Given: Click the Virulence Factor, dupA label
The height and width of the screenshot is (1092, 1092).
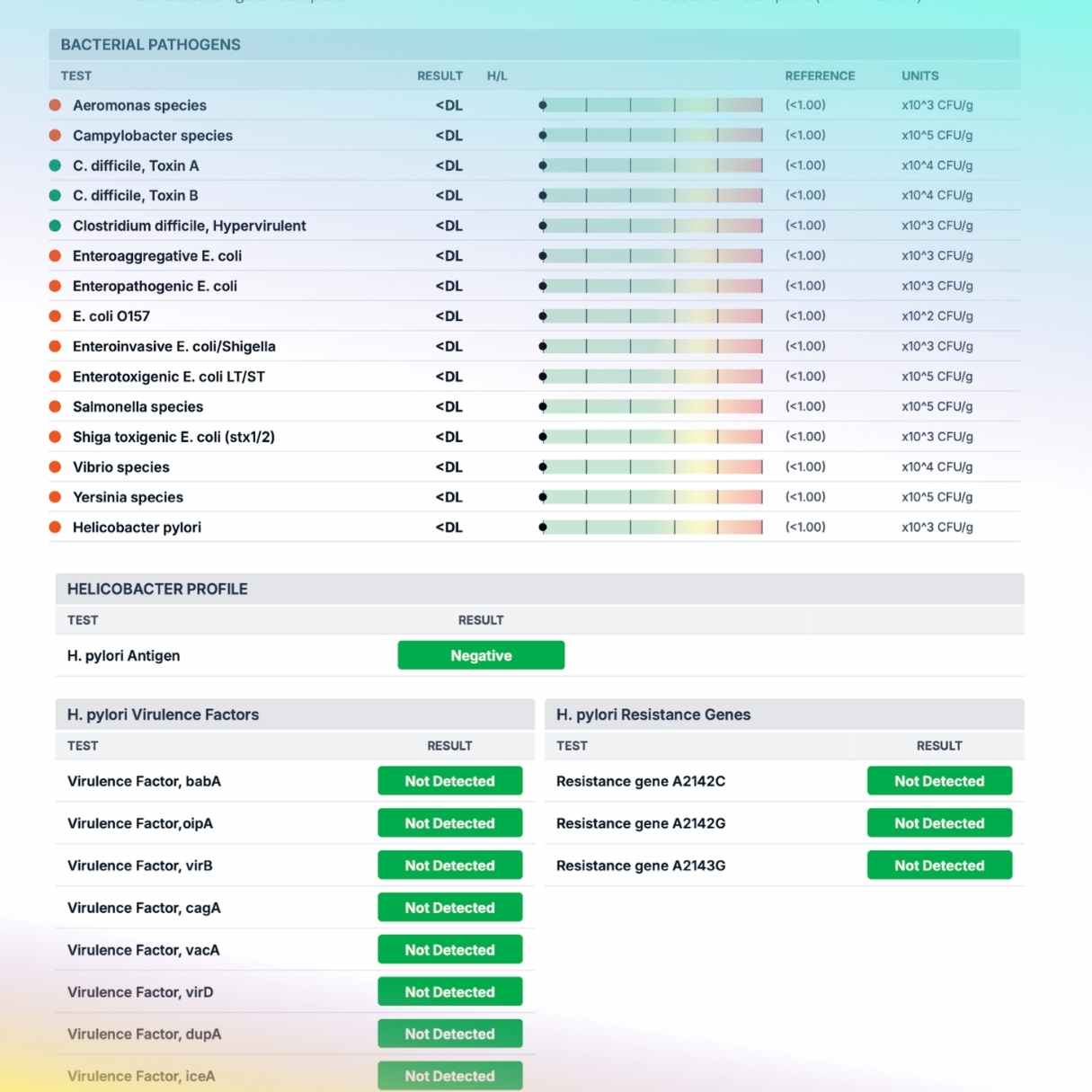Looking at the screenshot, I should (145, 1034).
